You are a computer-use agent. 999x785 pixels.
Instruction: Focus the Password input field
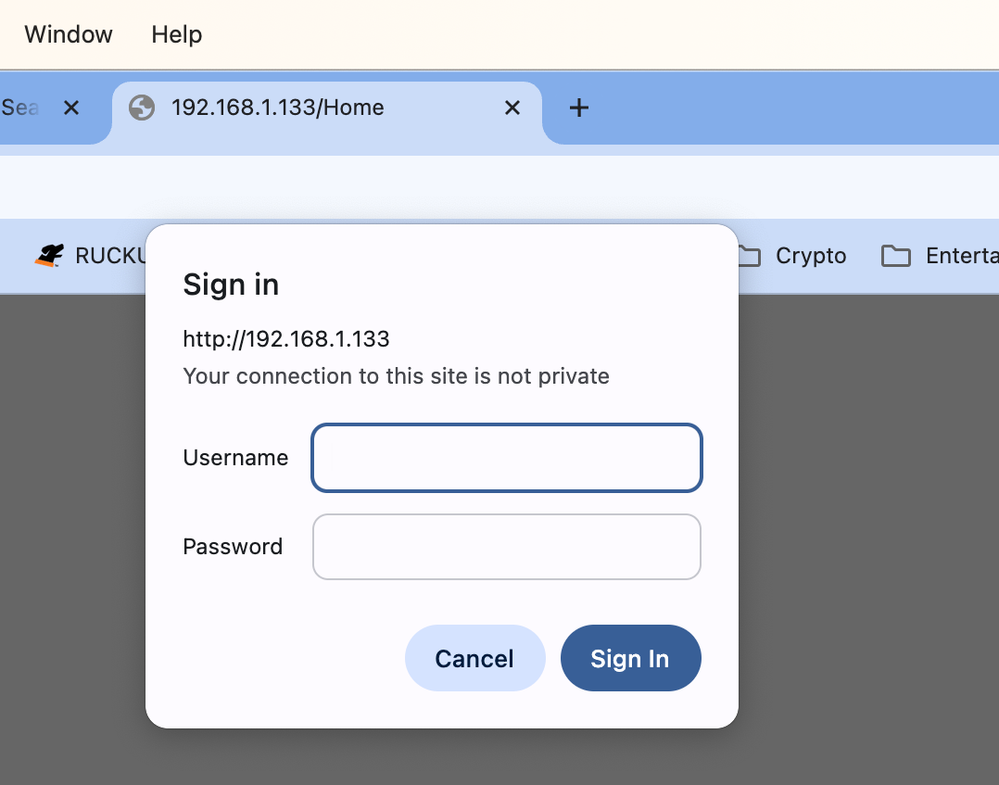point(507,547)
